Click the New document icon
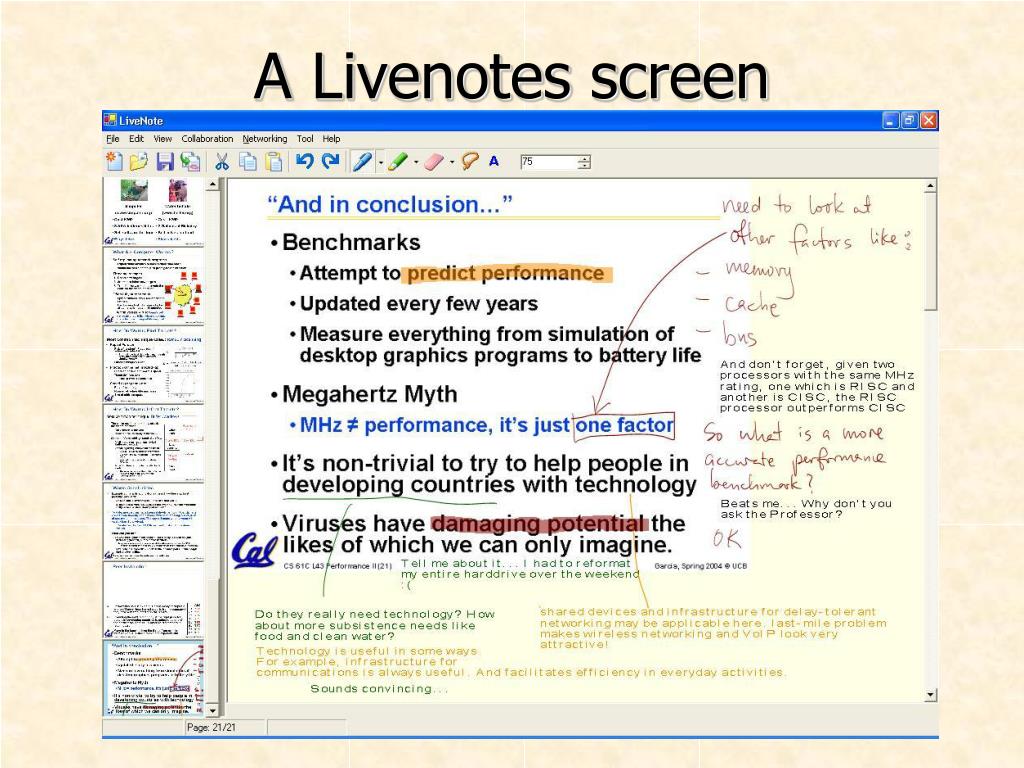 coord(115,161)
